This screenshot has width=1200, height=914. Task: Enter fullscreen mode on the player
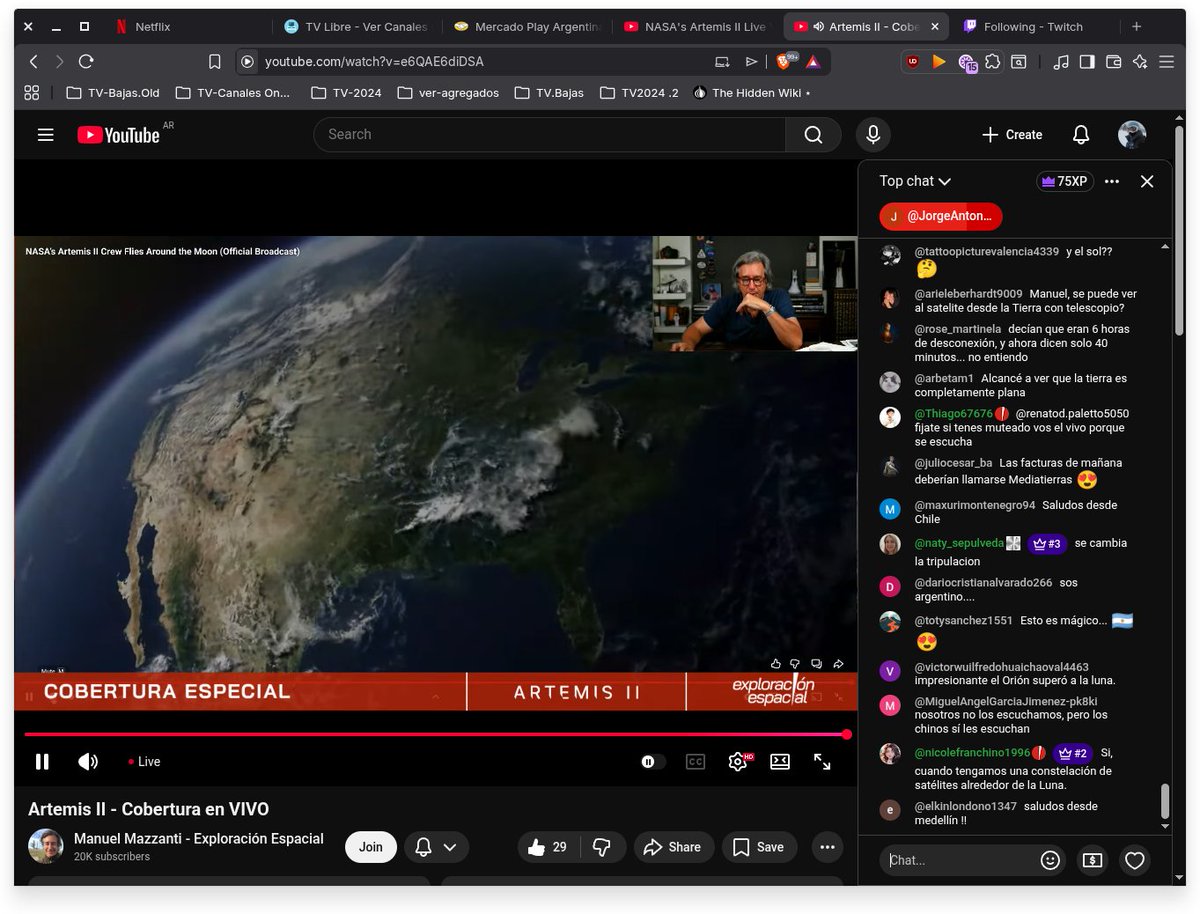point(822,762)
